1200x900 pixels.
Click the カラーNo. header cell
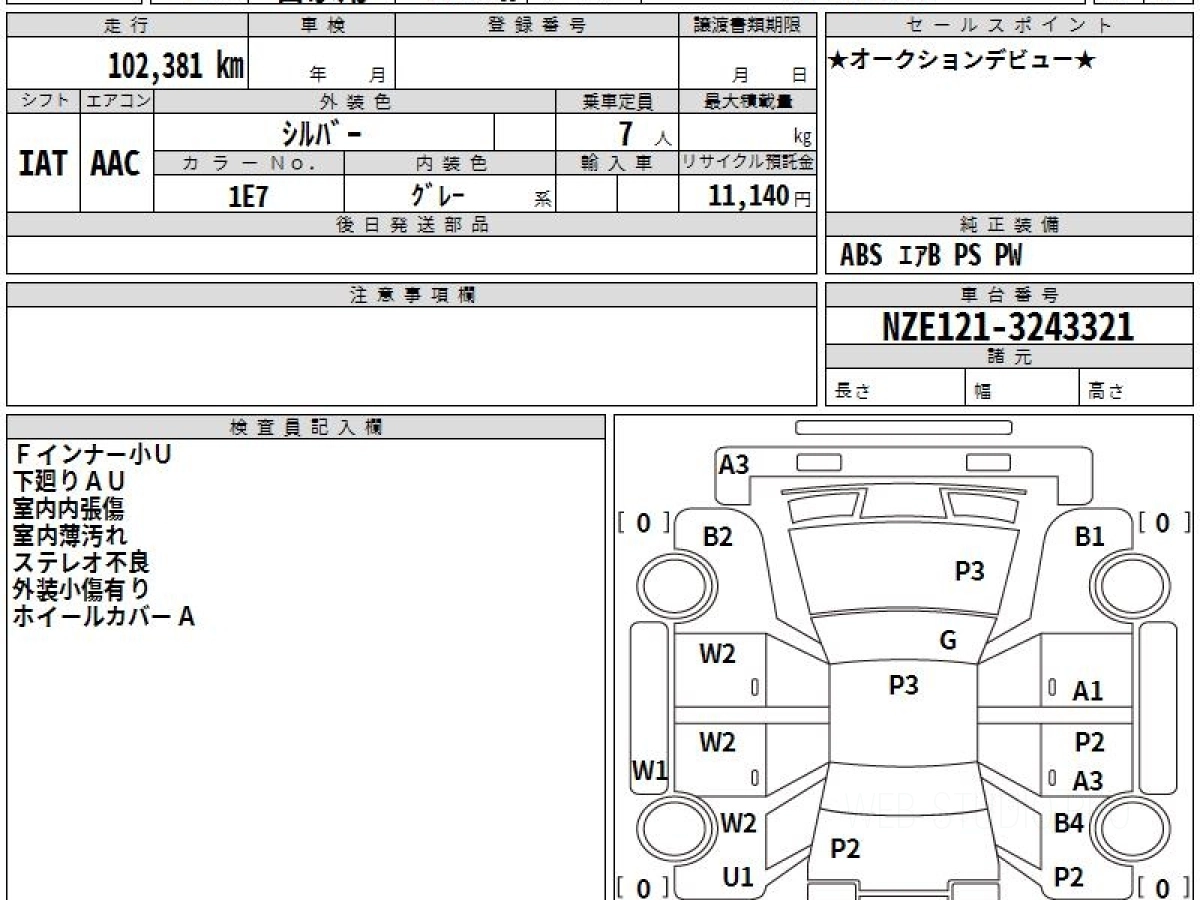(x=249, y=164)
